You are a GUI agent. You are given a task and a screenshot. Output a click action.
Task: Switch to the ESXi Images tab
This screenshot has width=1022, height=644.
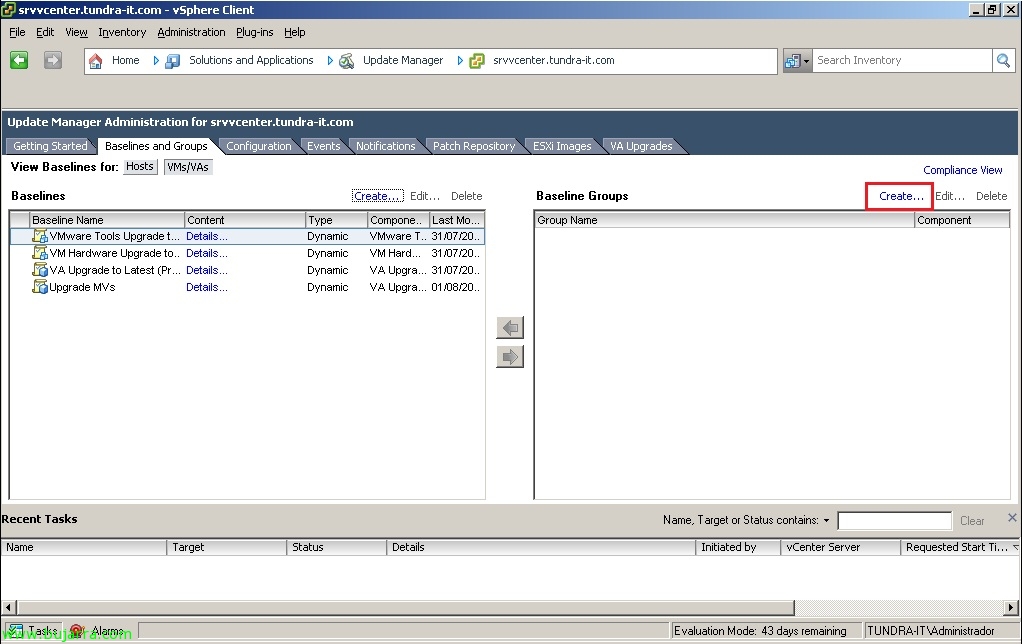pos(562,146)
